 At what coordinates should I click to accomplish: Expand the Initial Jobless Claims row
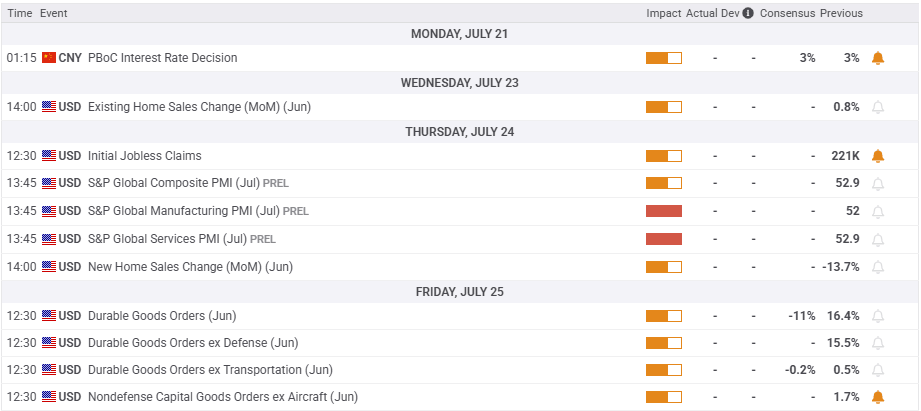pos(145,156)
